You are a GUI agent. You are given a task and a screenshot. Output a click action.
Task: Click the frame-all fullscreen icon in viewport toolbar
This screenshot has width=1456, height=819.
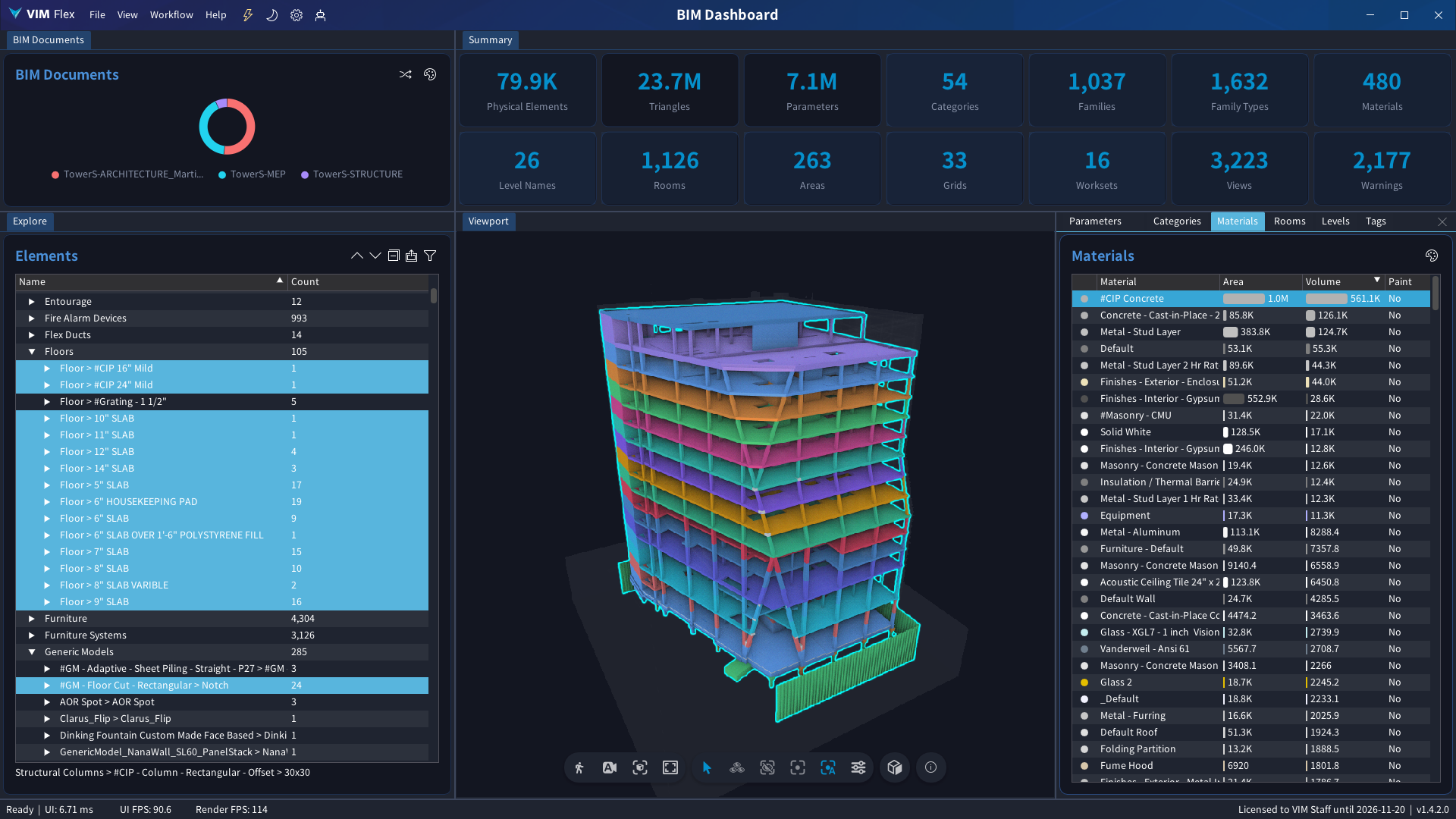pos(670,767)
